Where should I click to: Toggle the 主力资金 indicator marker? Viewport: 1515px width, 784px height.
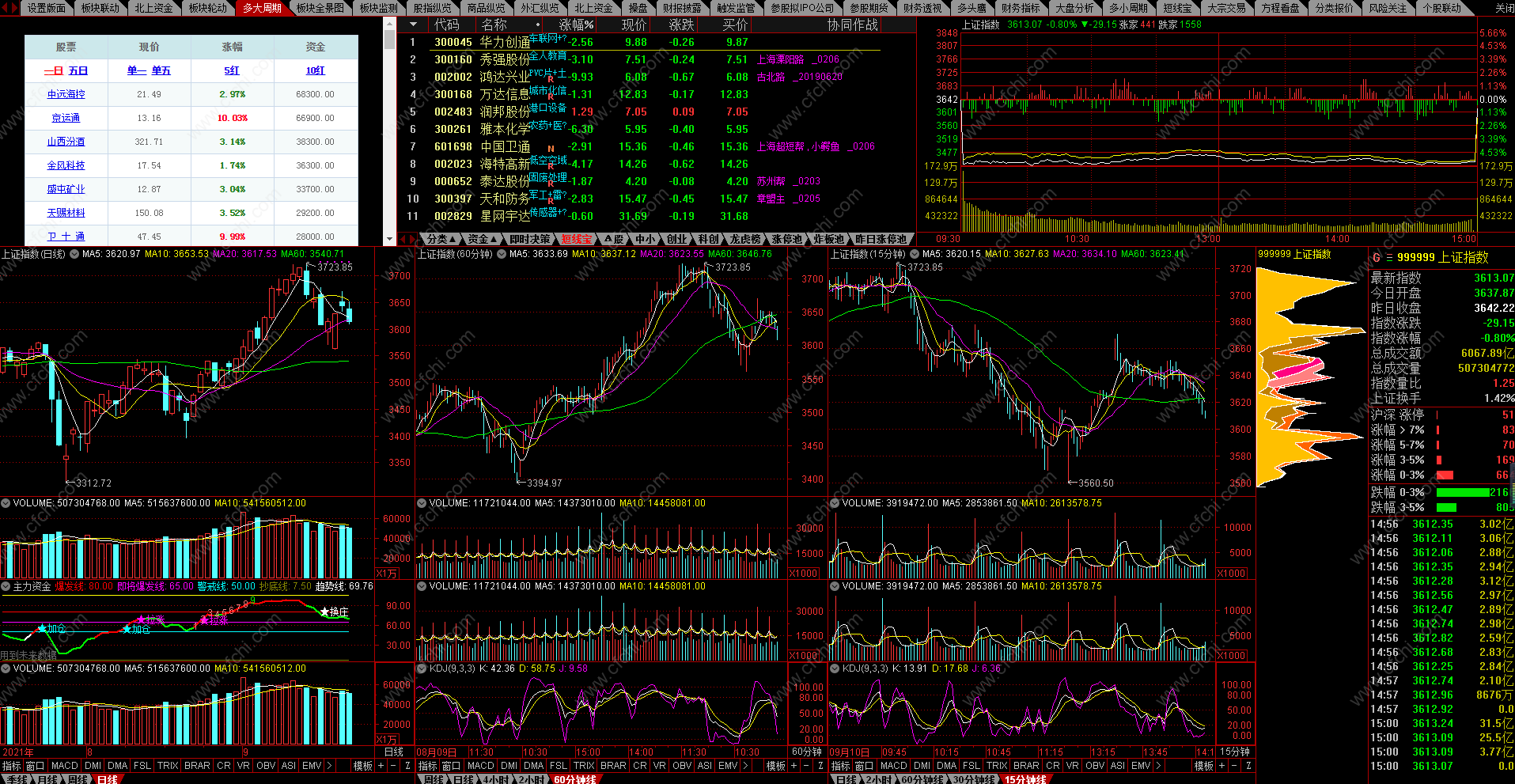[x=6, y=586]
